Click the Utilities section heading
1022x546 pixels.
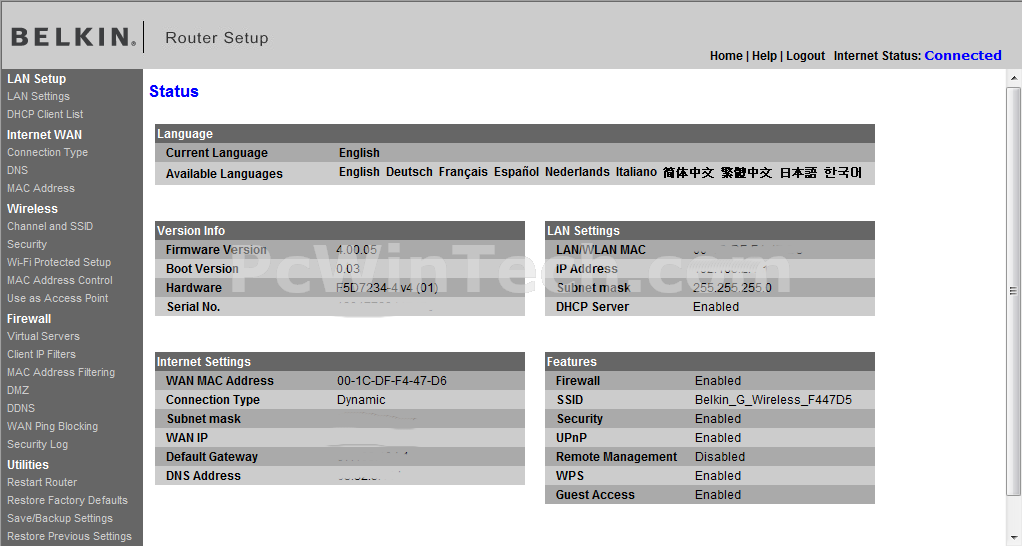pyautogui.click(x=27, y=465)
